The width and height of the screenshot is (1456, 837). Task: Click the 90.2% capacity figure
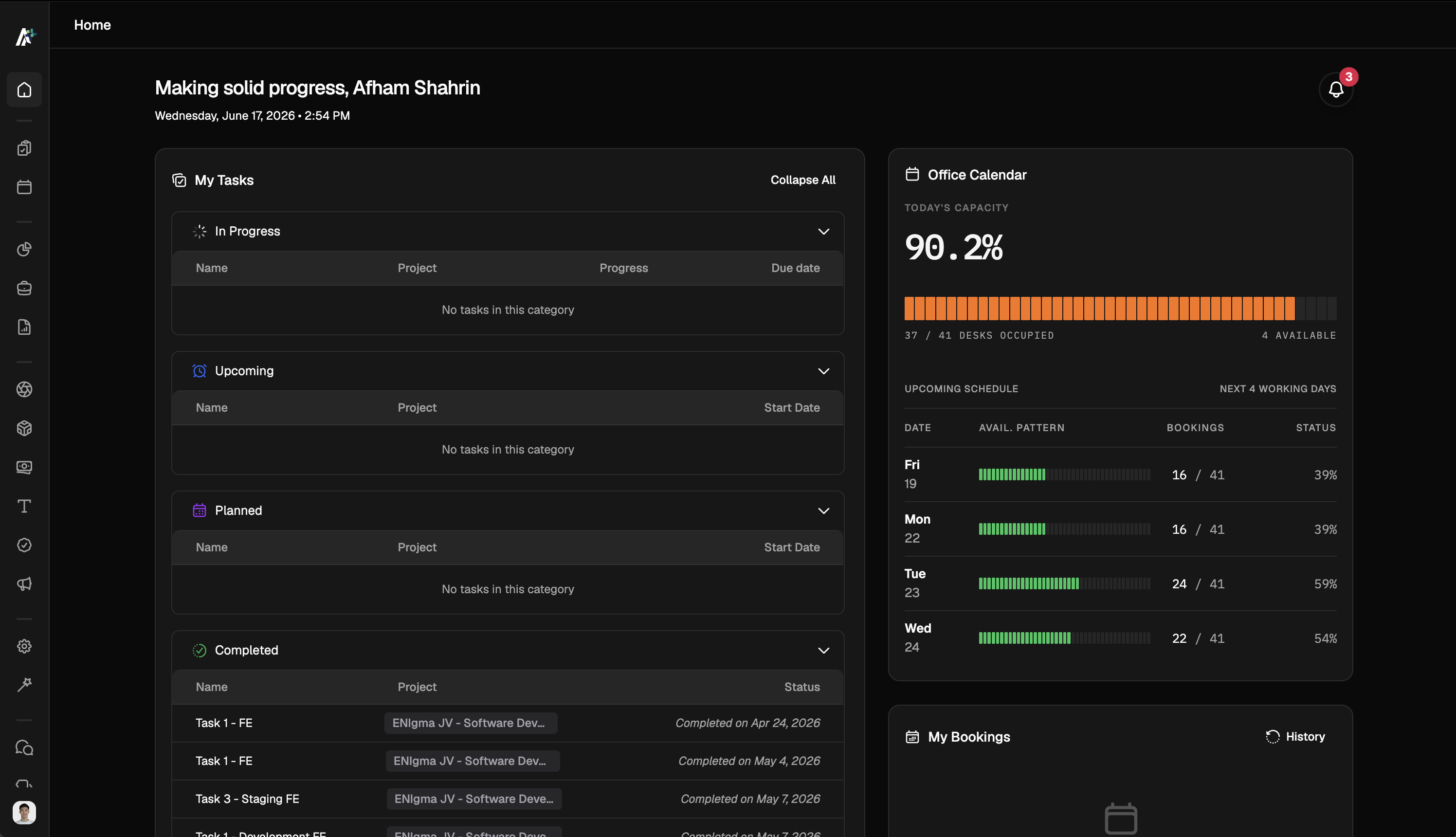[954, 248]
